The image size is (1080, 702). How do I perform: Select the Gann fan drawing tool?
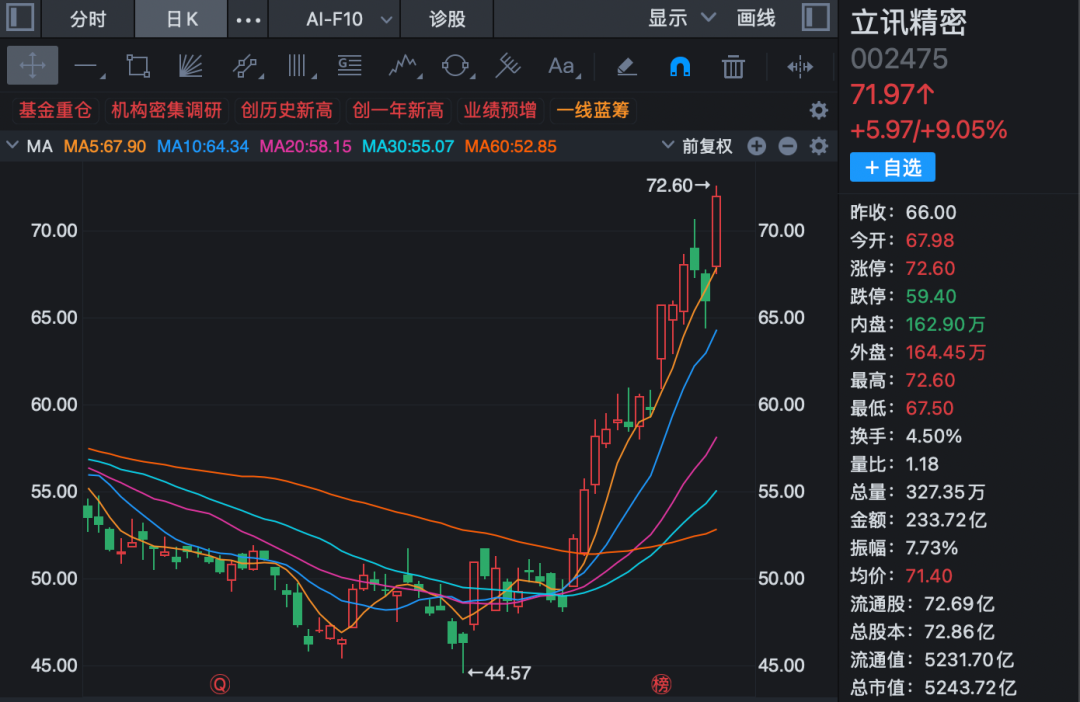point(190,66)
